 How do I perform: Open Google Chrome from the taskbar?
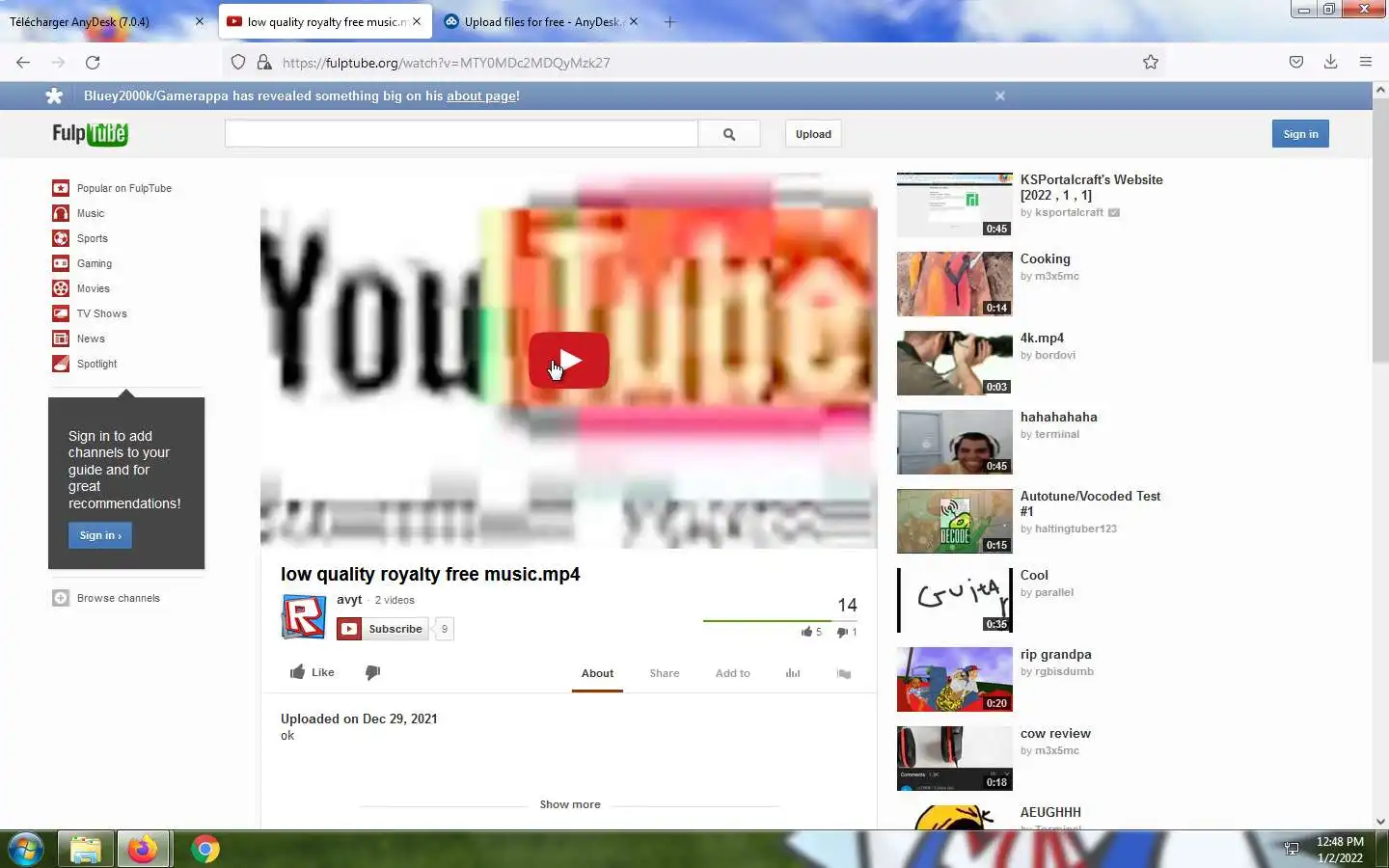(x=204, y=849)
